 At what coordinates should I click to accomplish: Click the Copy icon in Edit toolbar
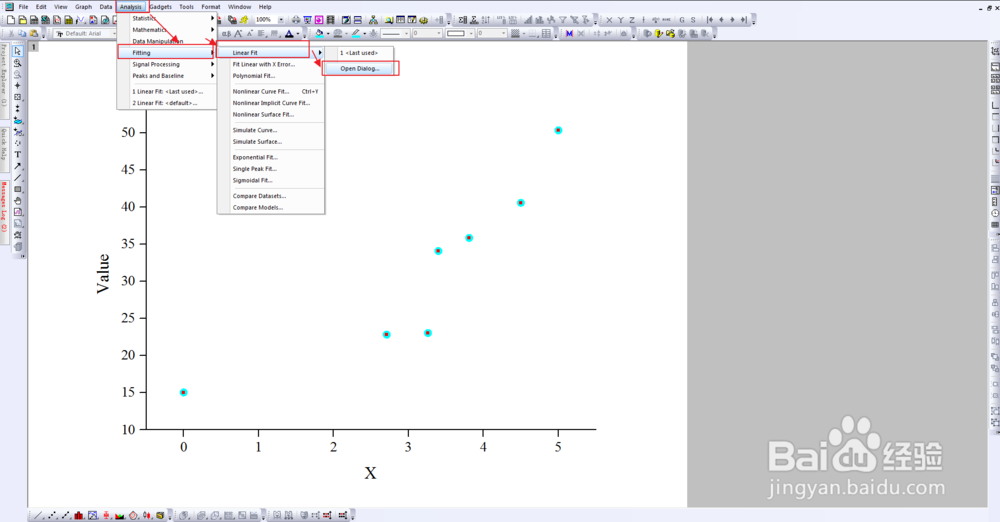pyautogui.click(x=22, y=33)
